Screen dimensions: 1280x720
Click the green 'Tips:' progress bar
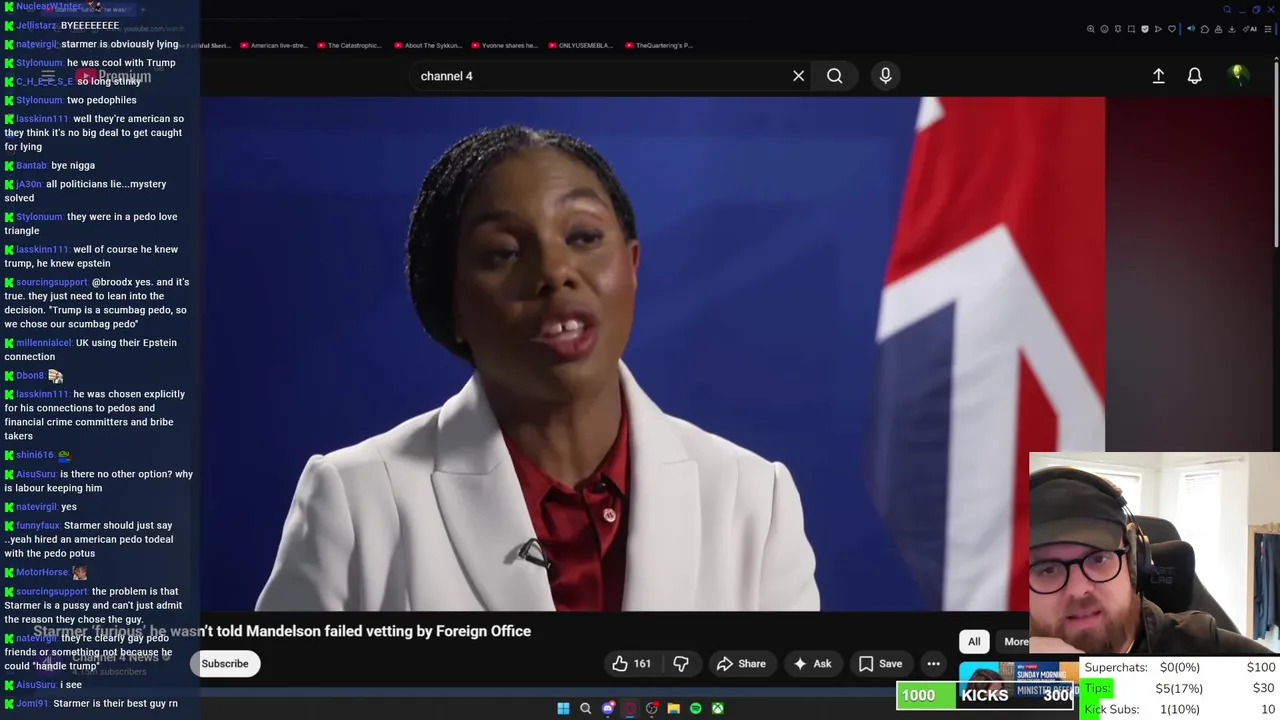coord(1098,688)
